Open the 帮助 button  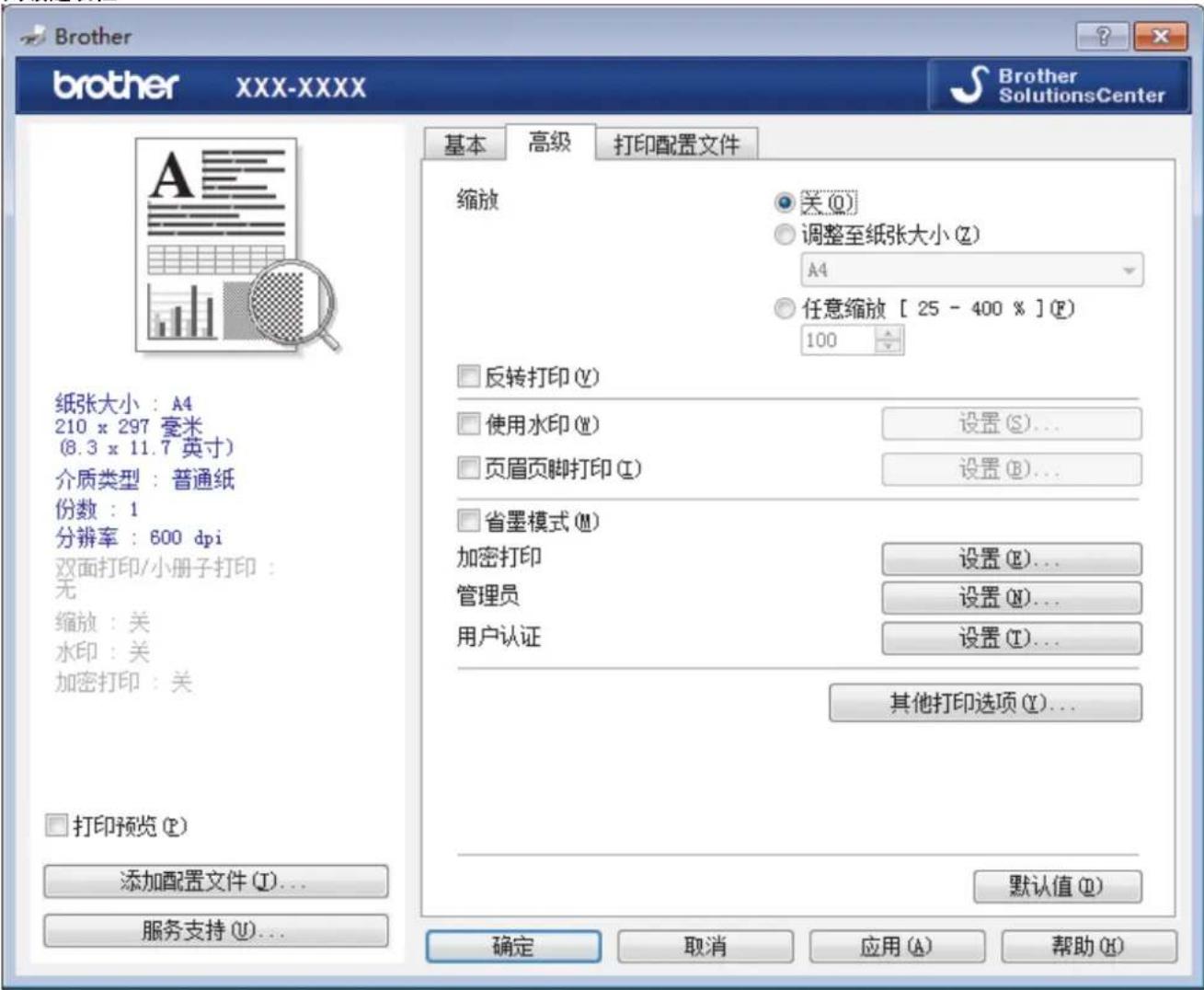(x=1089, y=946)
